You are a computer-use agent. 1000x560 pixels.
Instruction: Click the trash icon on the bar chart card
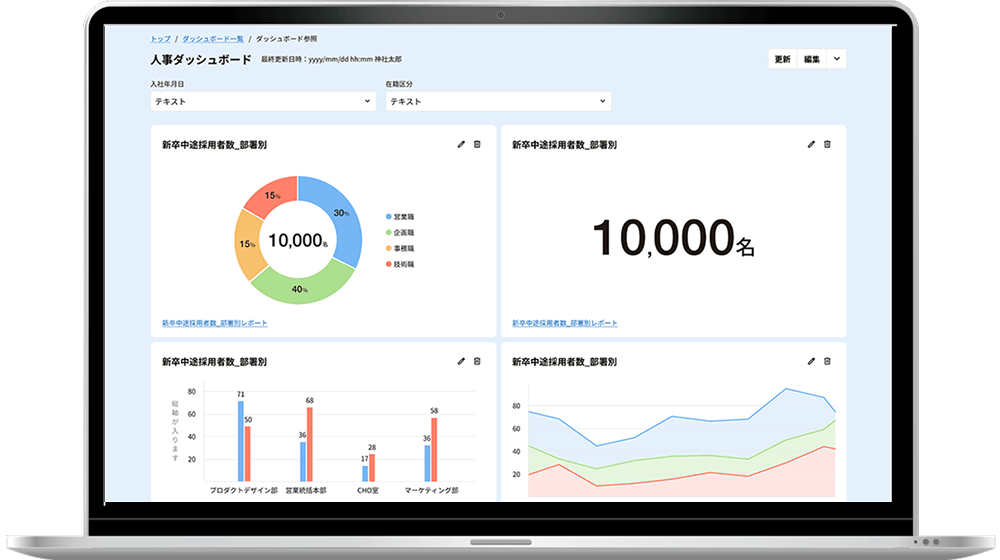coord(477,361)
